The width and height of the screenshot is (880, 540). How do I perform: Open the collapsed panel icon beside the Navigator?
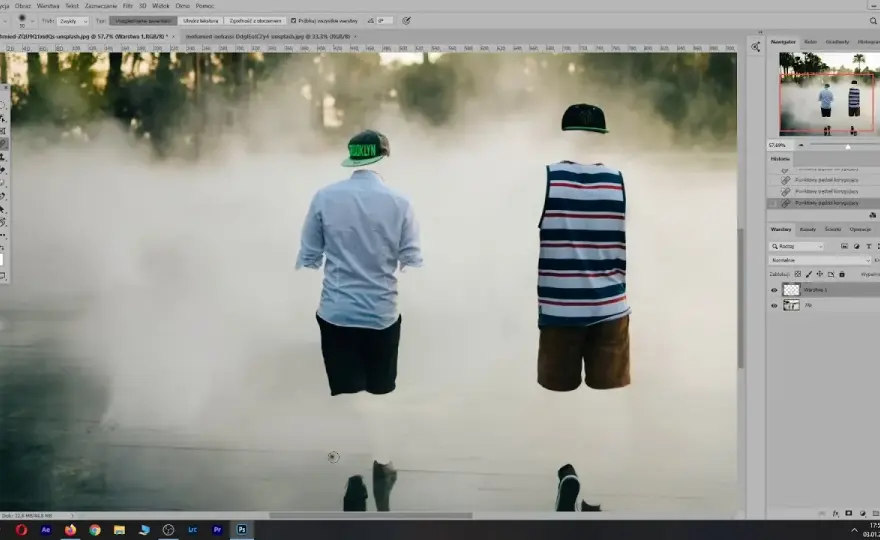[755, 47]
